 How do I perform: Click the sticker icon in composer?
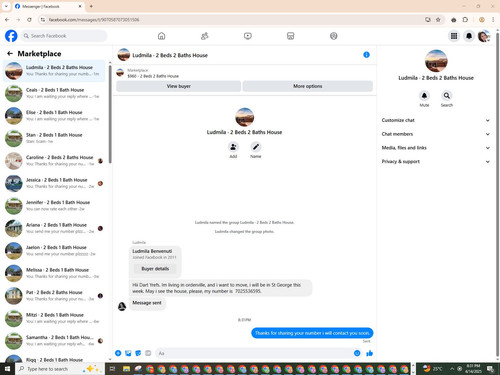click(138, 353)
